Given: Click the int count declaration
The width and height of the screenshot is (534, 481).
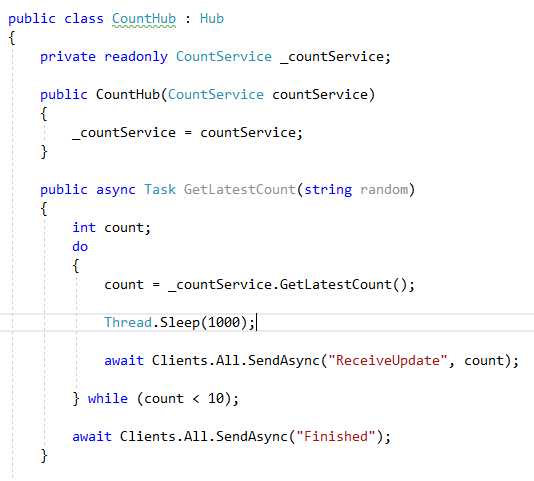Looking at the screenshot, I should pos(111,228).
